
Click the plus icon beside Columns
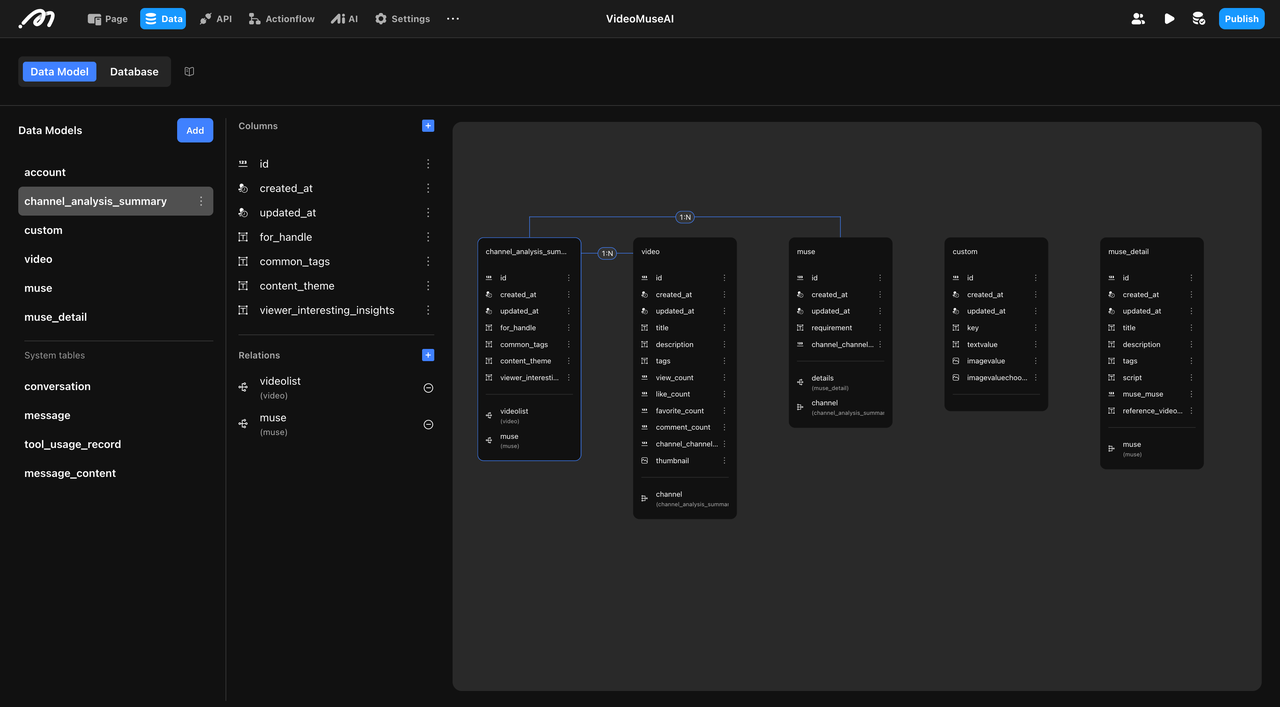click(x=428, y=126)
